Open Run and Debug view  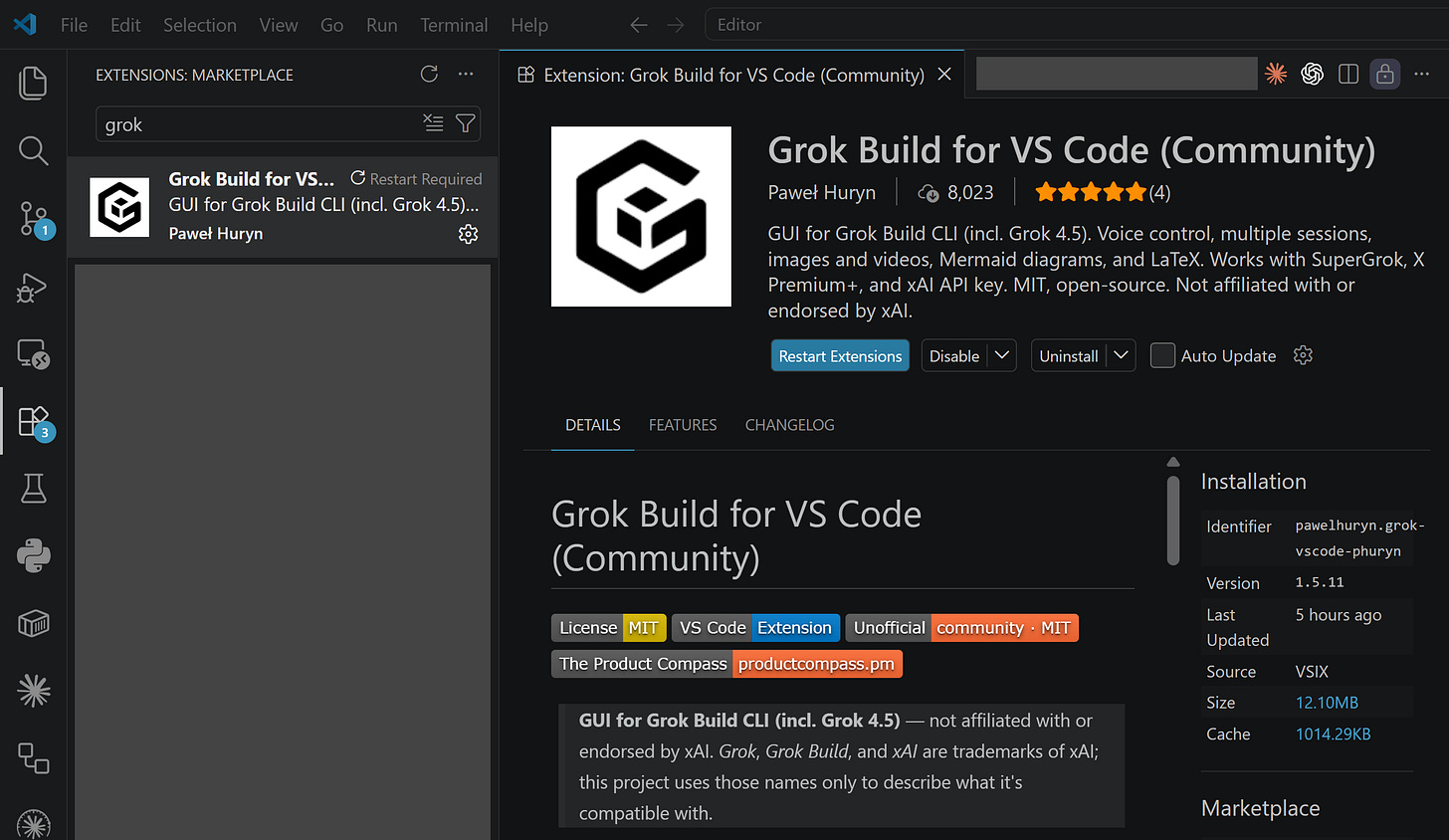(x=33, y=288)
